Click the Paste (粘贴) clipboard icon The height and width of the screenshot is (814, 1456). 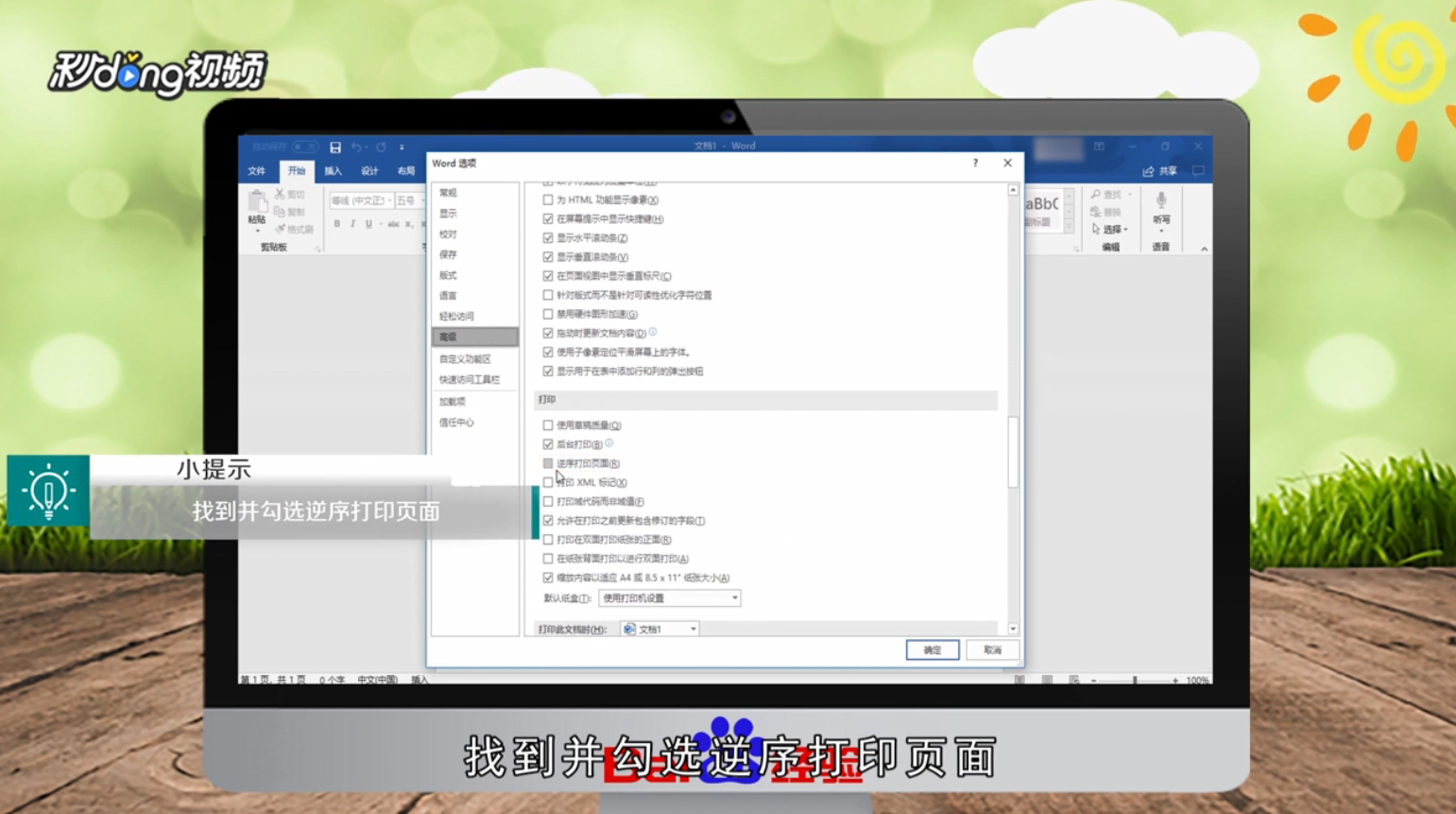pos(257,201)
